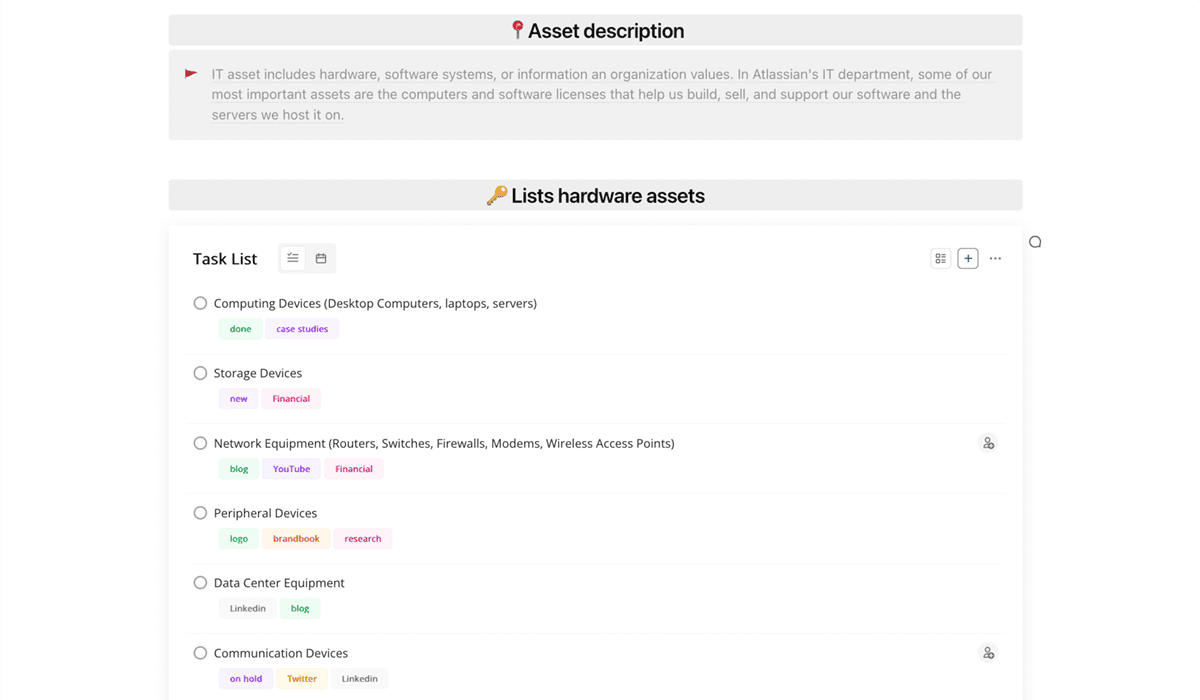The width and height of the screenshot is (1200, 700).
Task: Complete the Data Center Equipment task
Action: point(200,583)
